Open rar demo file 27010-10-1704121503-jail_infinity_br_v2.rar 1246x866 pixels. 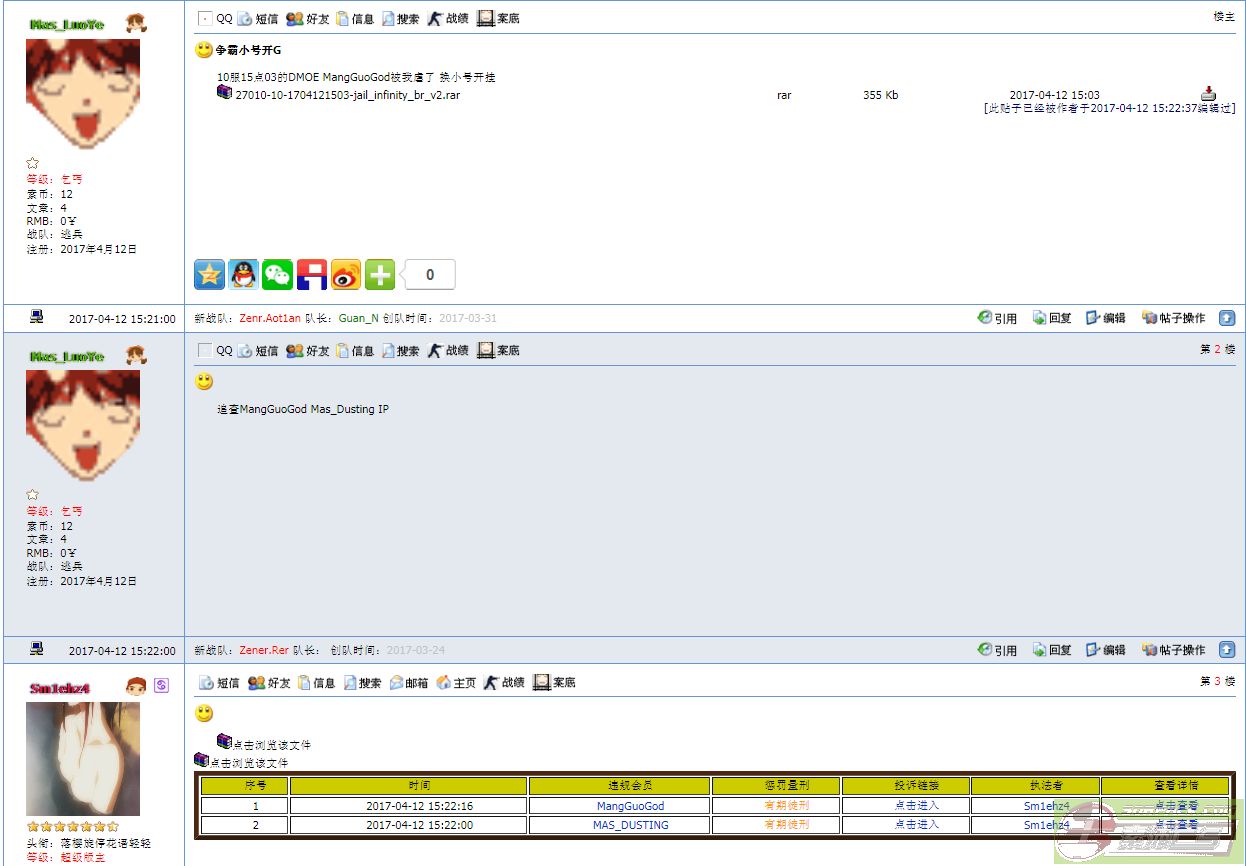[x=347, y=95]
